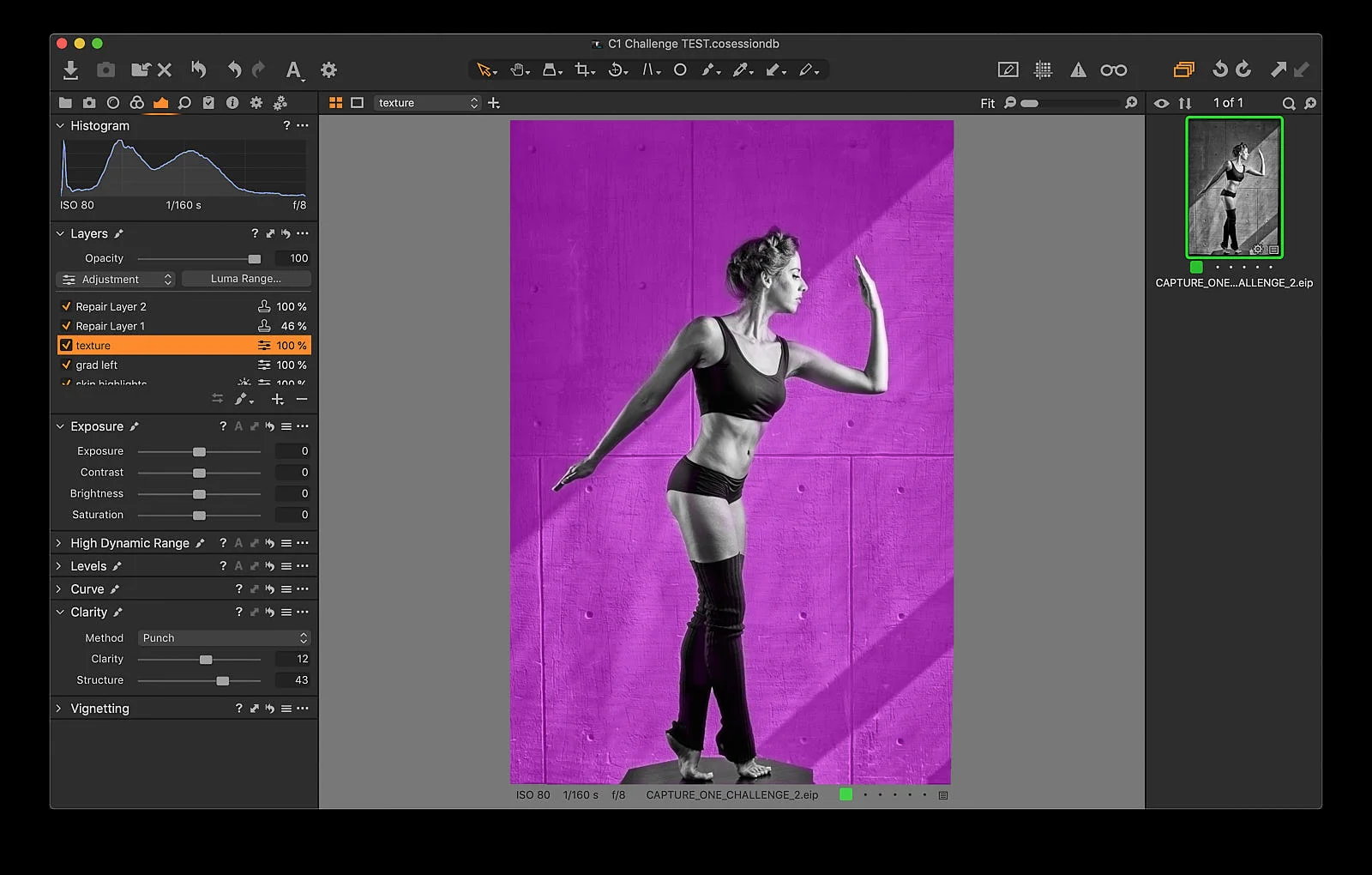Rotate image right with clockwise icon

1243,70
